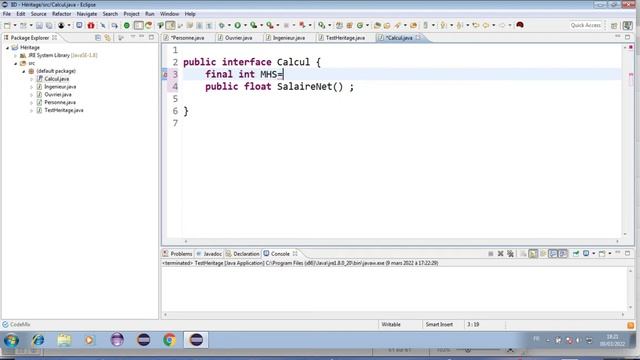Open the Window menu
This screenshot has height=360, width=640.
169,14
